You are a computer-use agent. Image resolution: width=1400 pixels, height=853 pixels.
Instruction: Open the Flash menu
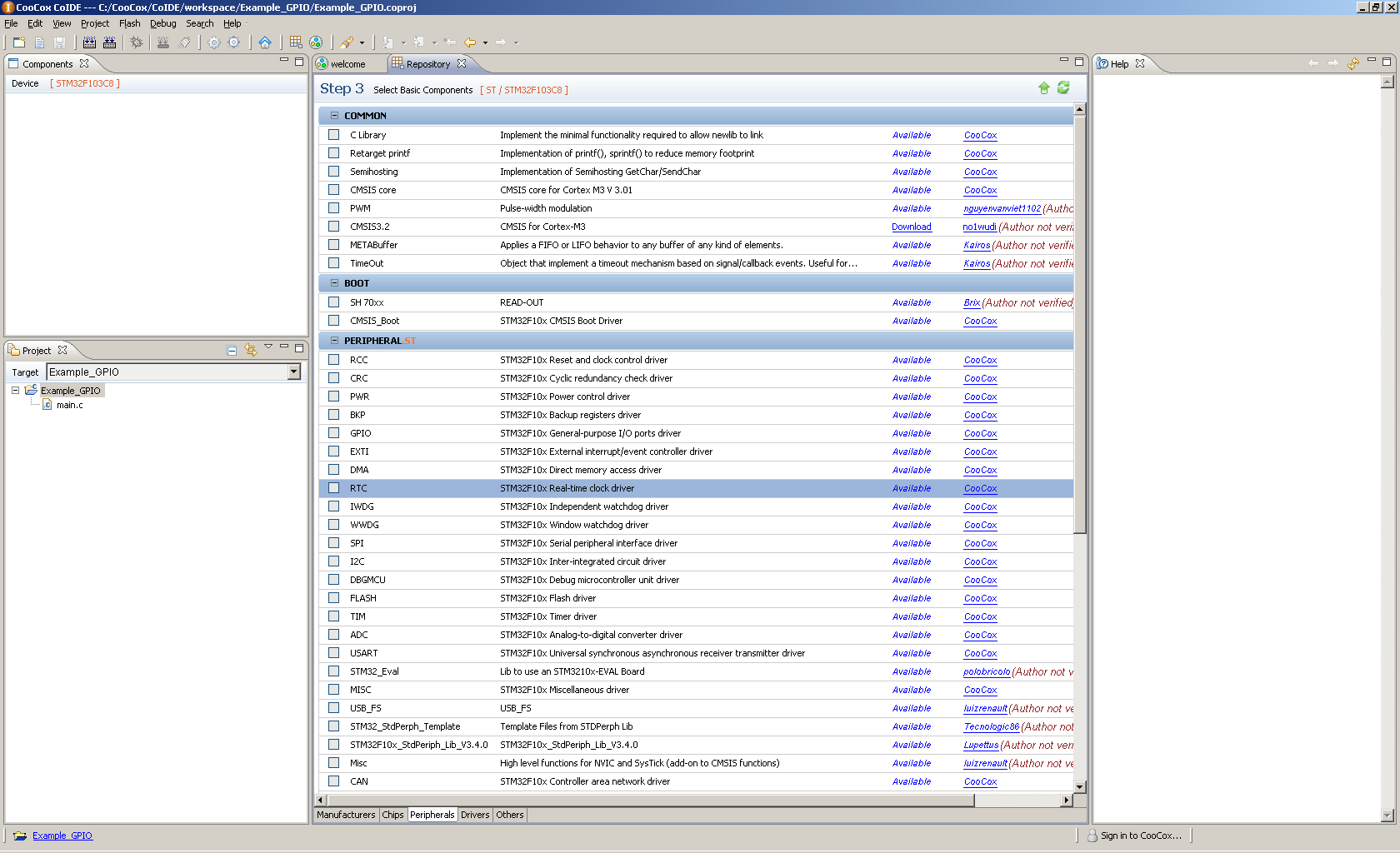click(129, 23)
